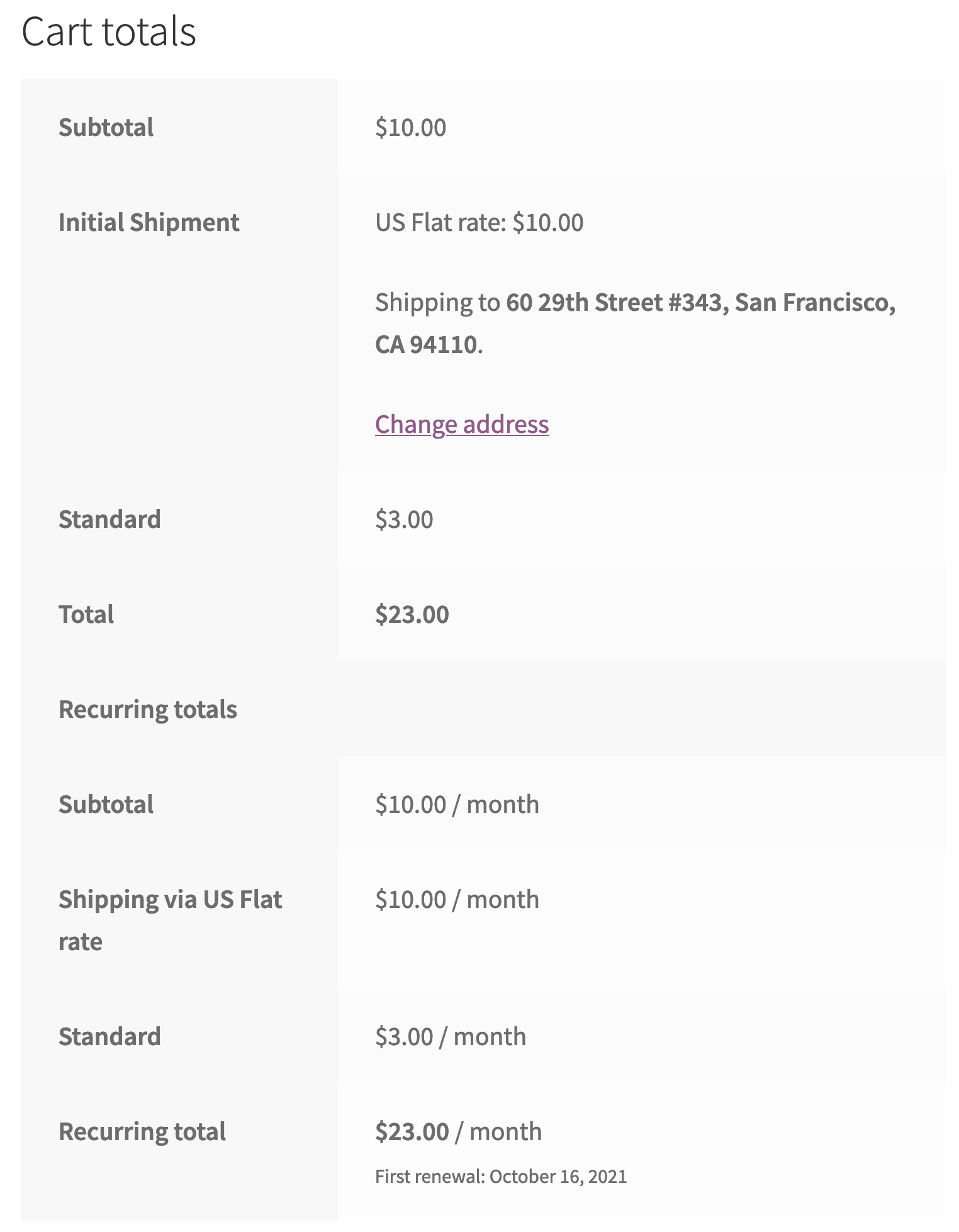Click the first Subtotal label
The height and width of the screenshot is (1232, 959).
(106, 127)
